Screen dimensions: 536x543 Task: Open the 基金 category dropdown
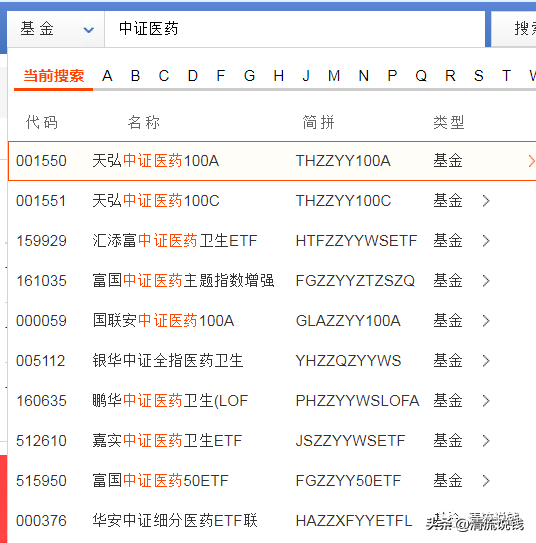point(56,29)
